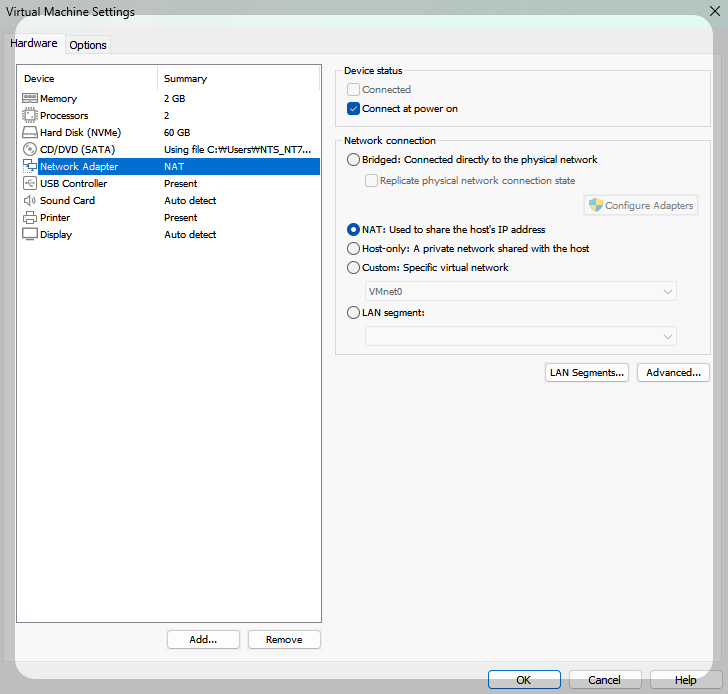
Task: Click the 2 GB memory summary
Action: [174, 98]
